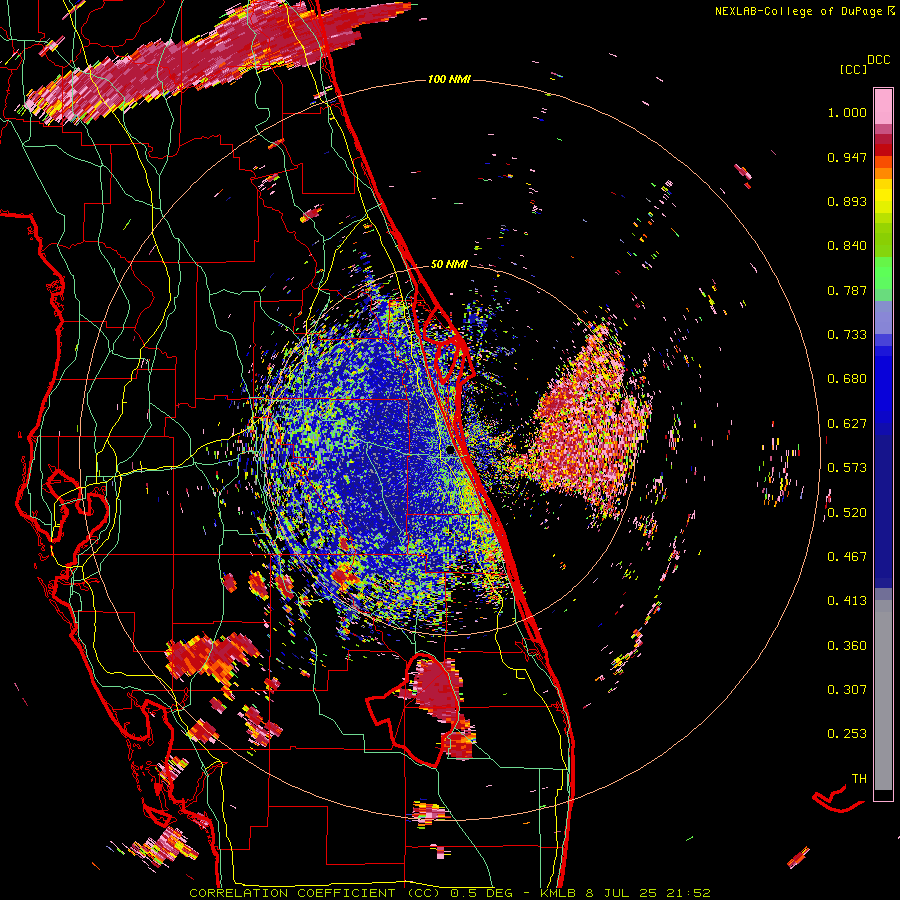Screen dimensions: 900x900
Task: Select the 1.000 value on the scale
Action: (x=847, y=112)
